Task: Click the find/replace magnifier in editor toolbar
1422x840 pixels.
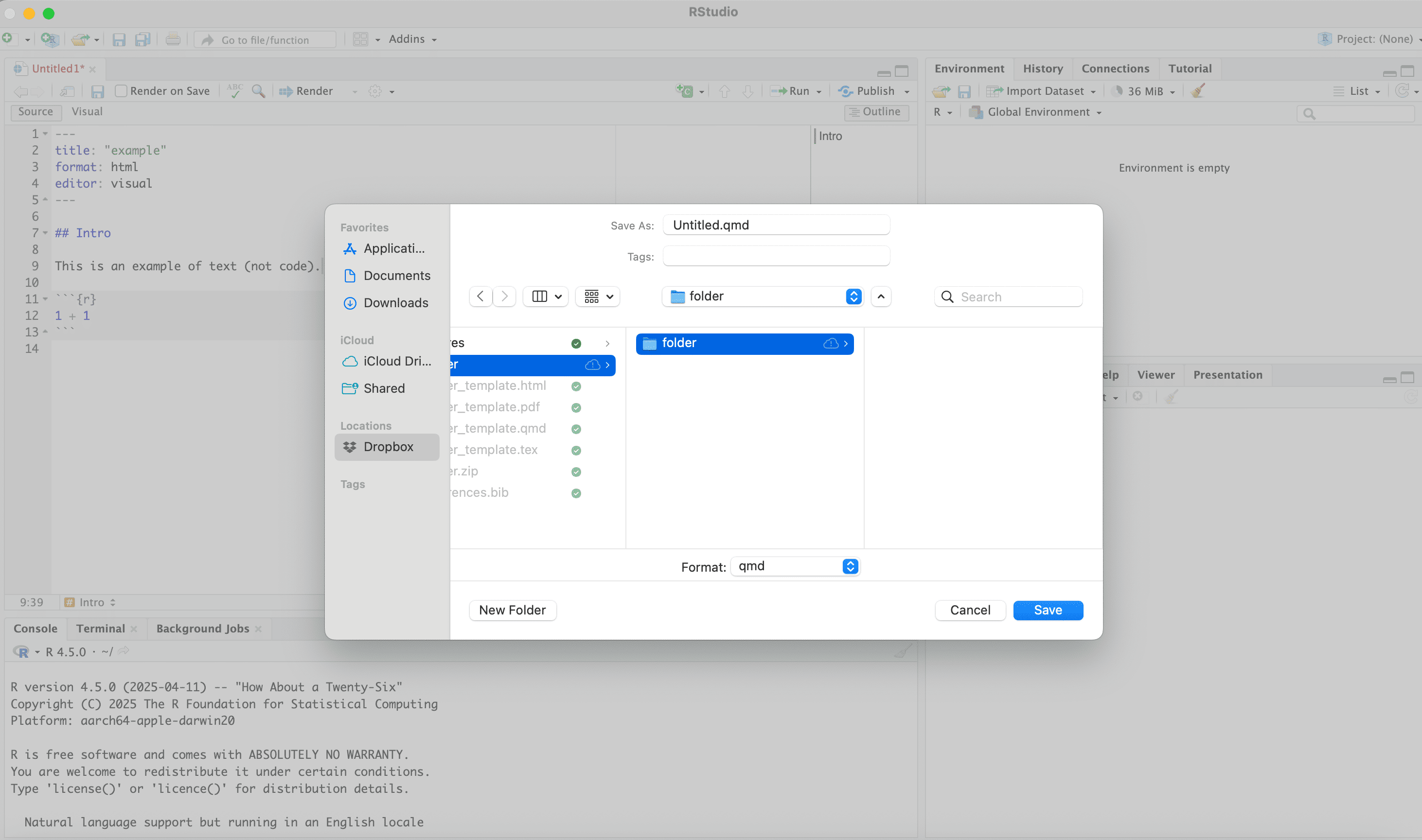Action: coord(258,91)
